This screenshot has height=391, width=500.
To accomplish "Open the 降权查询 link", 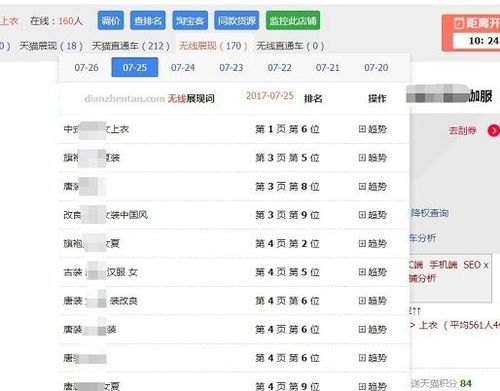I will pos(429,213).
